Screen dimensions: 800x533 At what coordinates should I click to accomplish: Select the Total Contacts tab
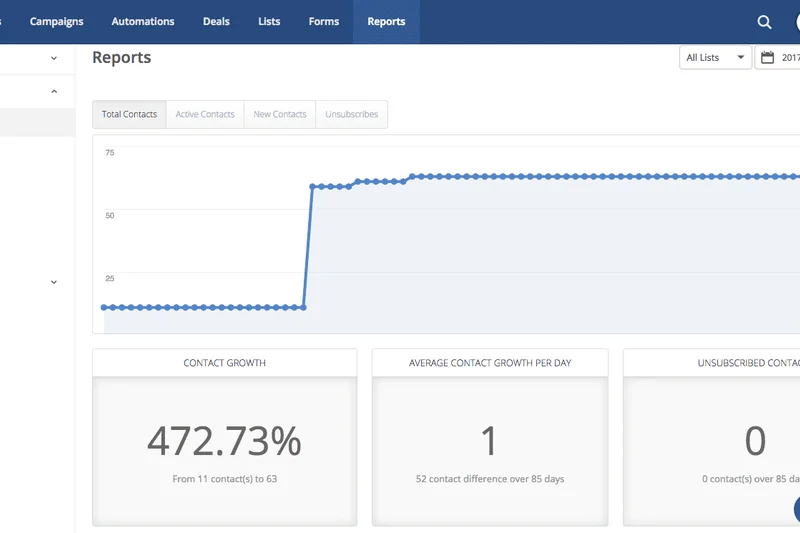[x=129, y=114]
